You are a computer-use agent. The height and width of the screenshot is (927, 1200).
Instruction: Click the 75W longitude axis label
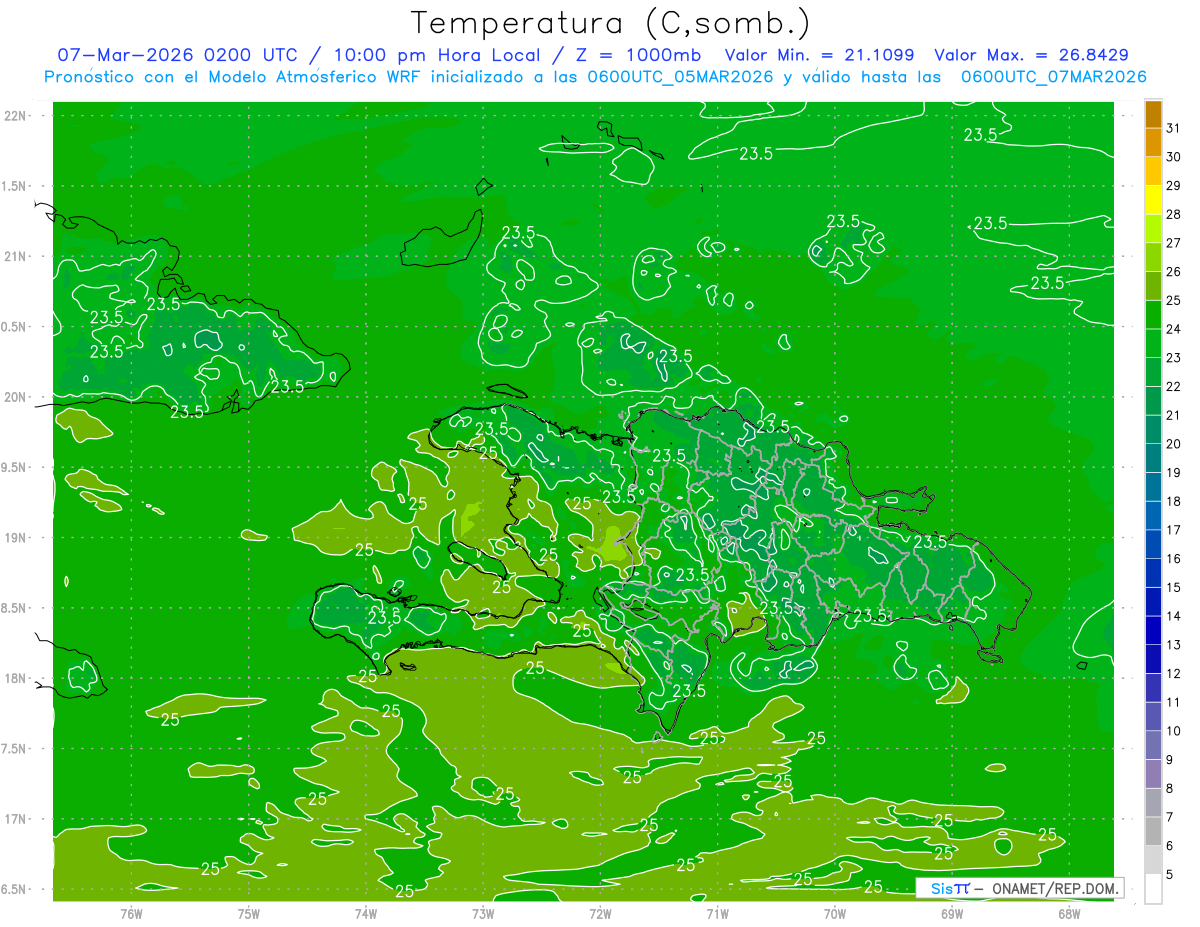pyautogui.click(x=249, y=914)
